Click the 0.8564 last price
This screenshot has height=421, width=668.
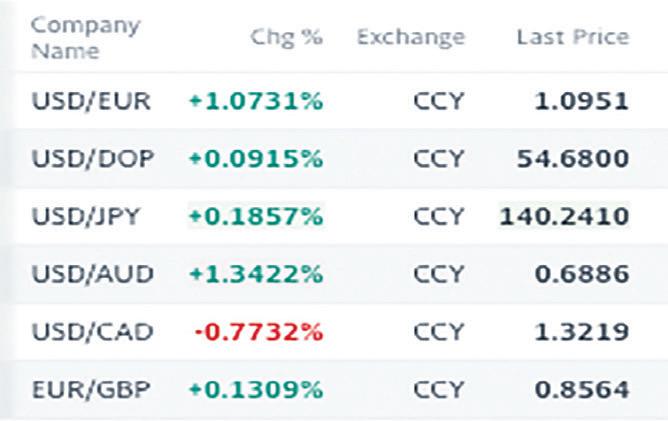click(580, 388)
